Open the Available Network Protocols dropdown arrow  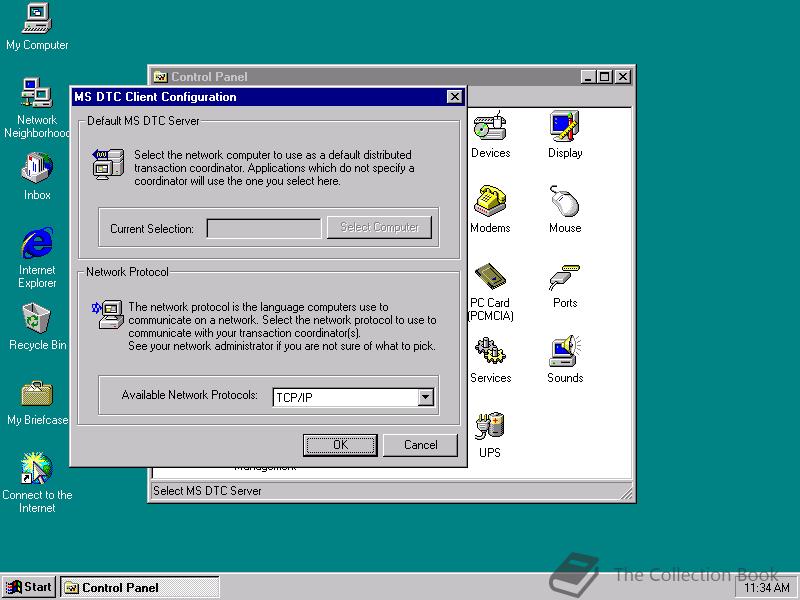pos(426,397)
